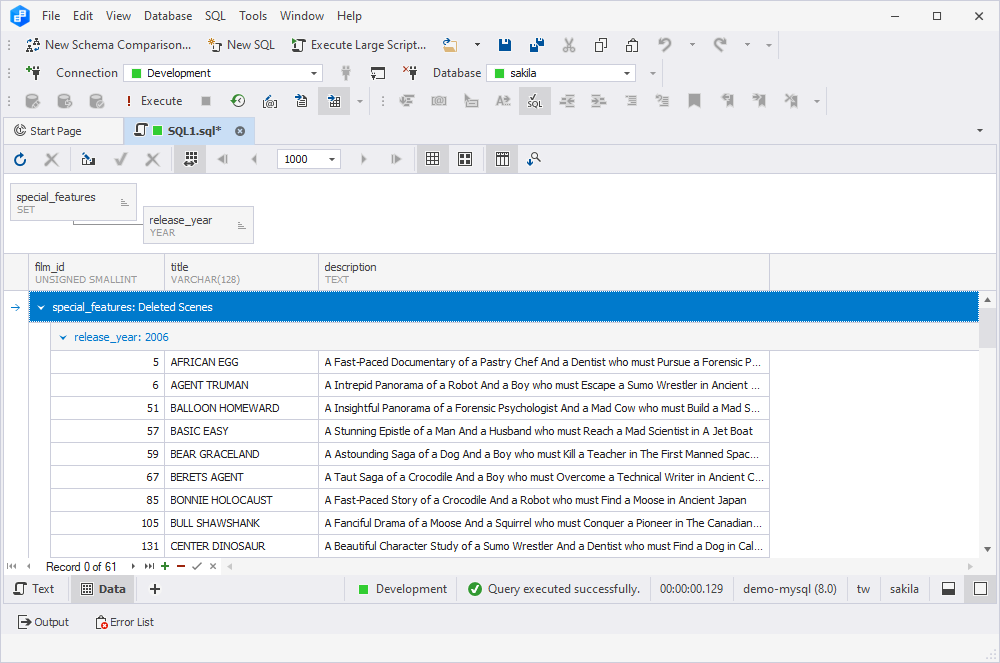Create a New SQL document

click(241, 45)
